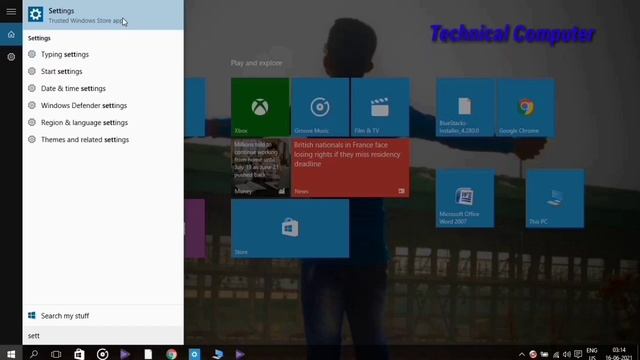Open Themes and related settings result

click(103, 140)
